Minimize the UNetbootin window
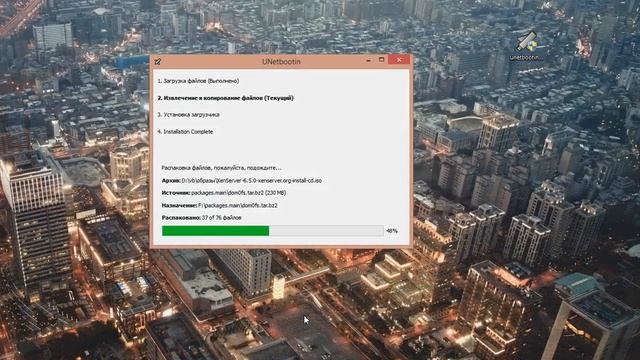Viewport: 640px width, 360px height. pos(369,60)
